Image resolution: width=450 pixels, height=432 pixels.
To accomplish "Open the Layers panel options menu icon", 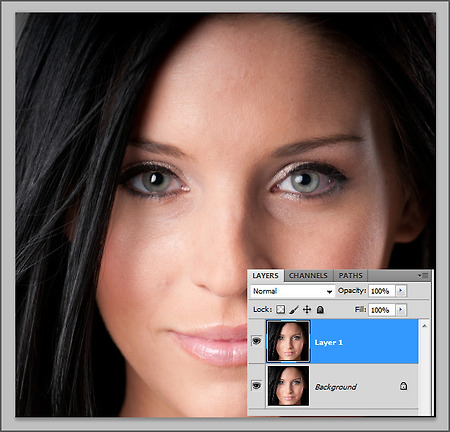I will 423,276.
